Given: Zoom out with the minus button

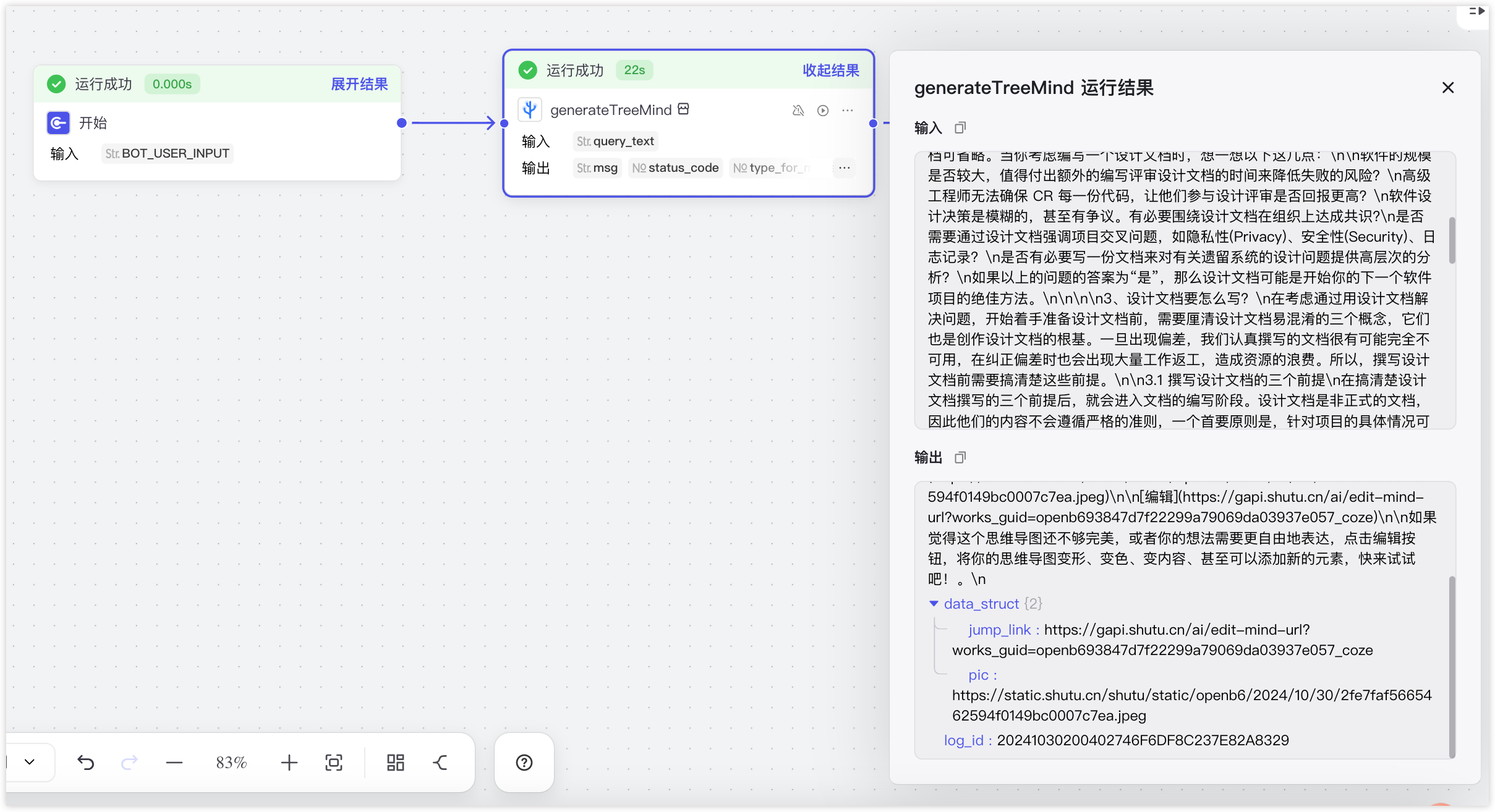Looking at the screenshot, I should 174,763.
